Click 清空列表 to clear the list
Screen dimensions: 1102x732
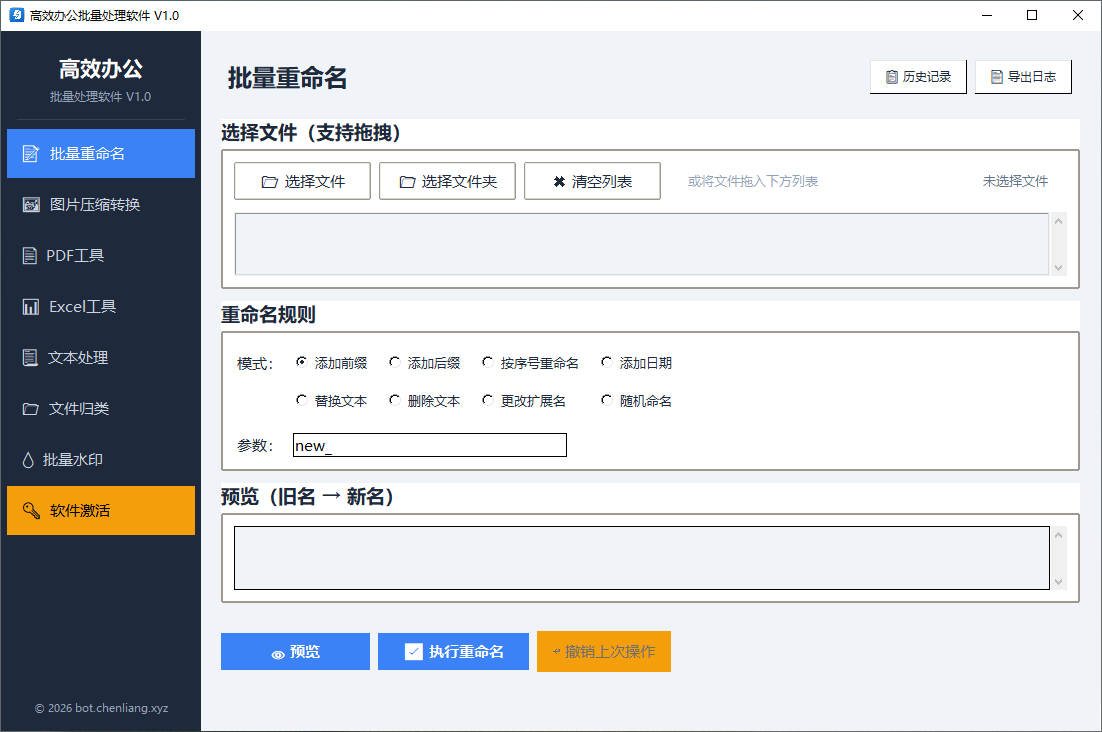tap(592, 181)
